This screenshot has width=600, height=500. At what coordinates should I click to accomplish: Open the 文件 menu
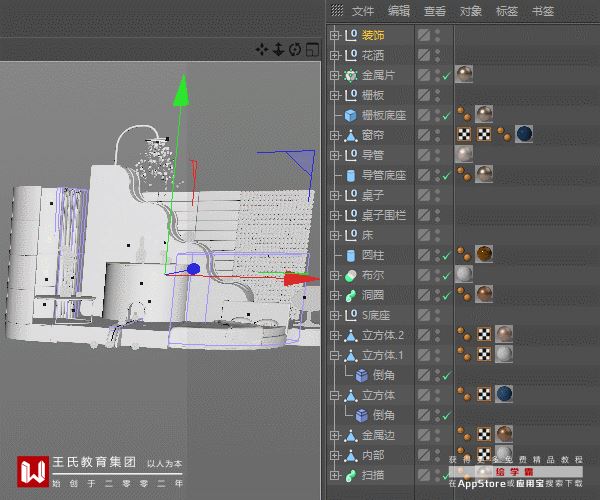point(363,11)
